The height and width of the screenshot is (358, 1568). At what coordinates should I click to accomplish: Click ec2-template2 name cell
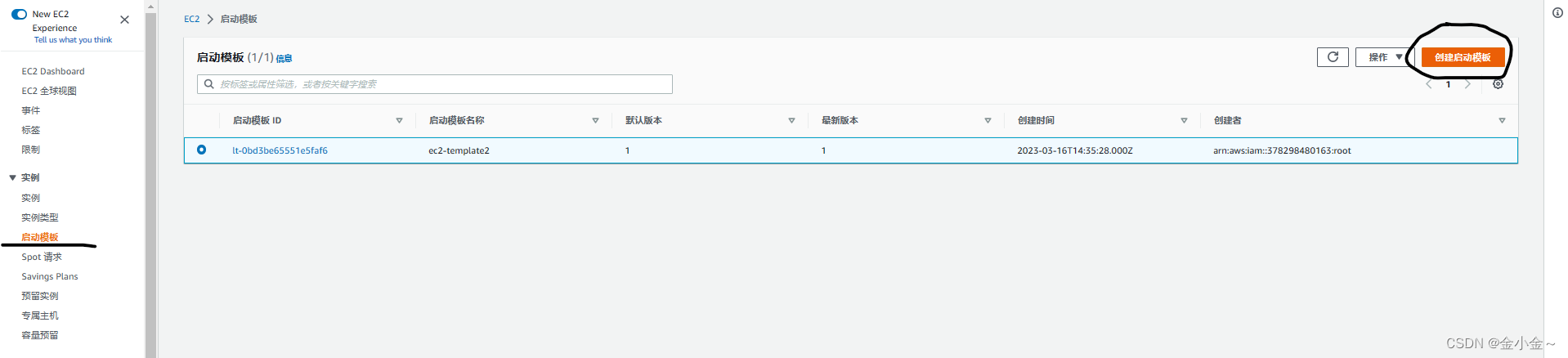pyautogui.click(x=459, y=150)
